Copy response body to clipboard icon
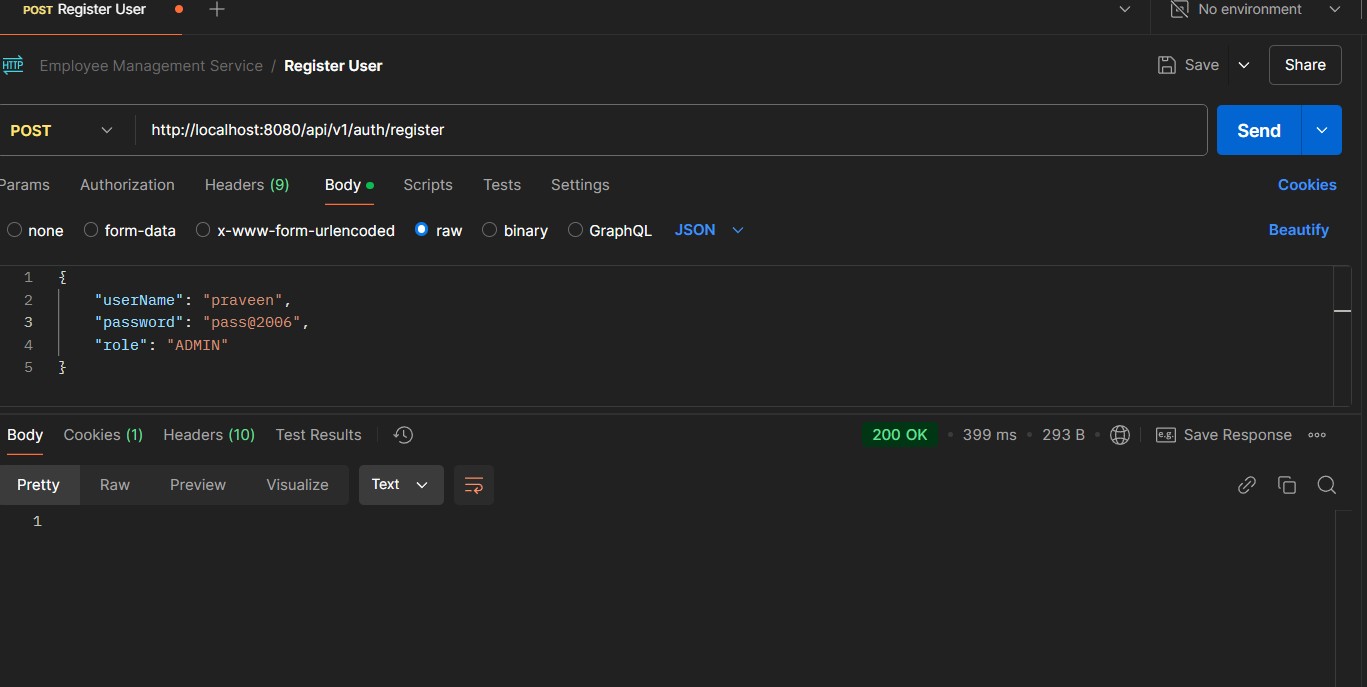Viewport: 1367px width, 687px height. tap(1287, 485)
